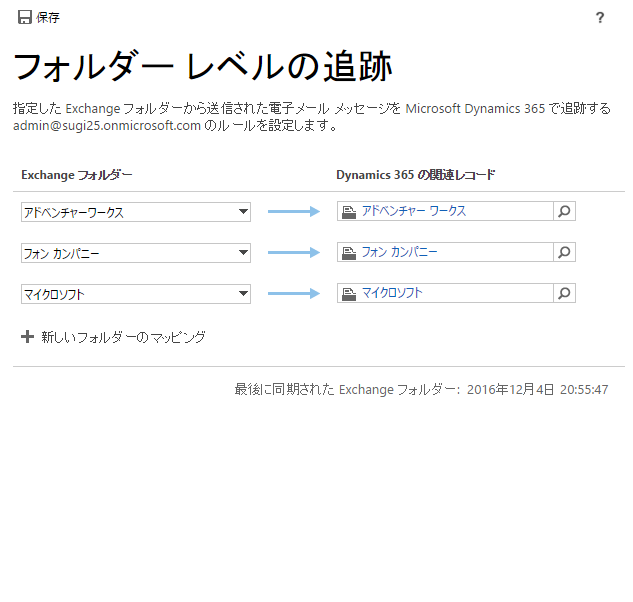Click the account icon beside アドベンチャー ワークス
Viewport: 633px width, 602px height.
tap(349, 212)
